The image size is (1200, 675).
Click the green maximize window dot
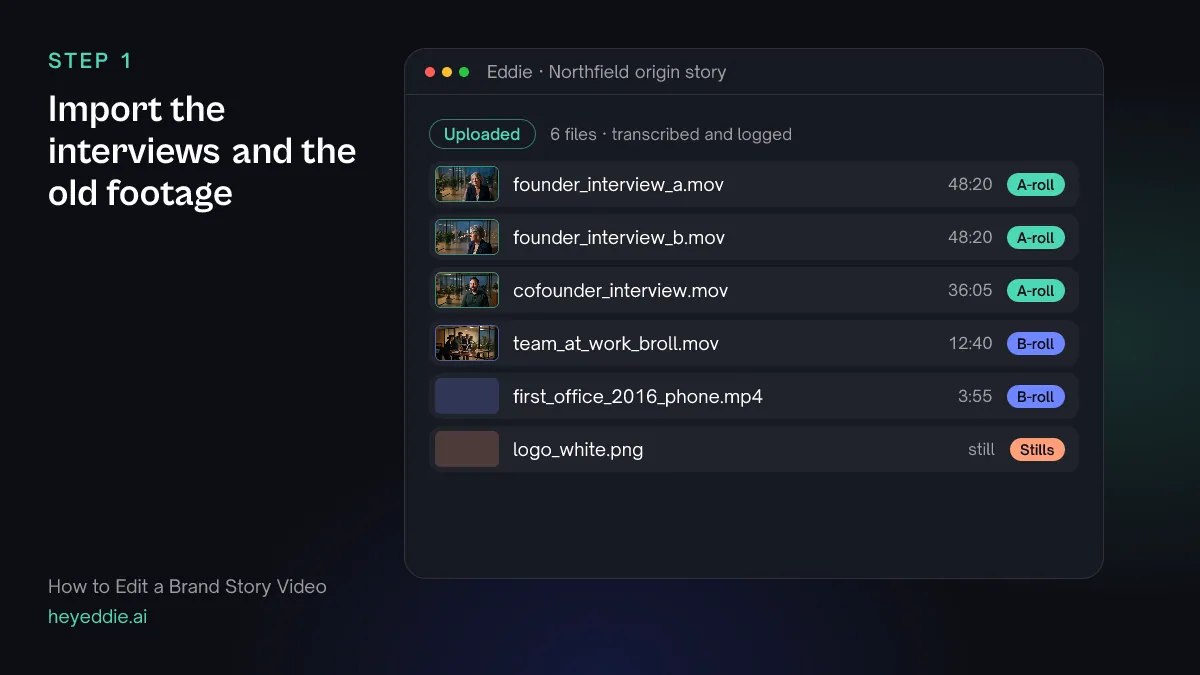coord(464,72)
